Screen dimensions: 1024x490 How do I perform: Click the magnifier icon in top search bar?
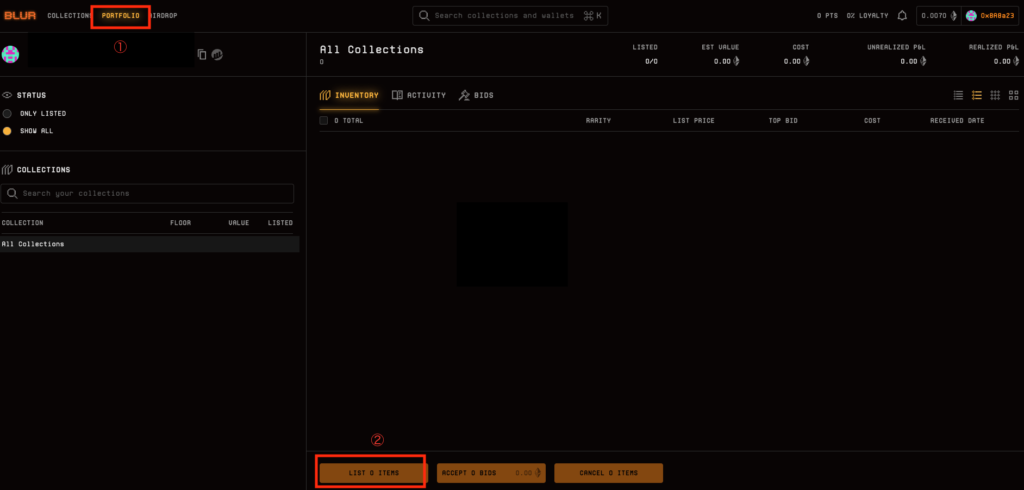click(x=424, y=16)
